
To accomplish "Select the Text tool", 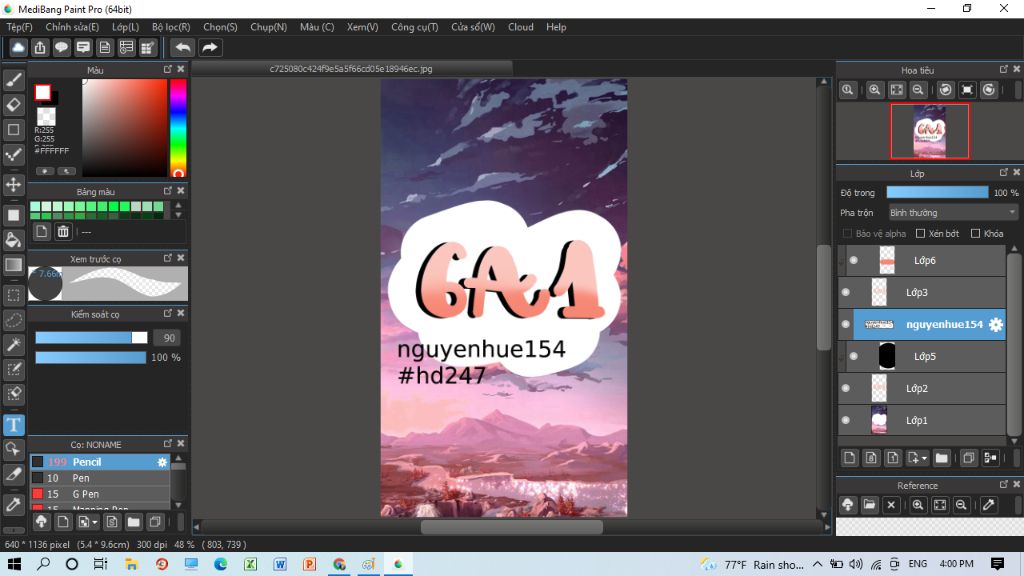I will pos(14,424).
